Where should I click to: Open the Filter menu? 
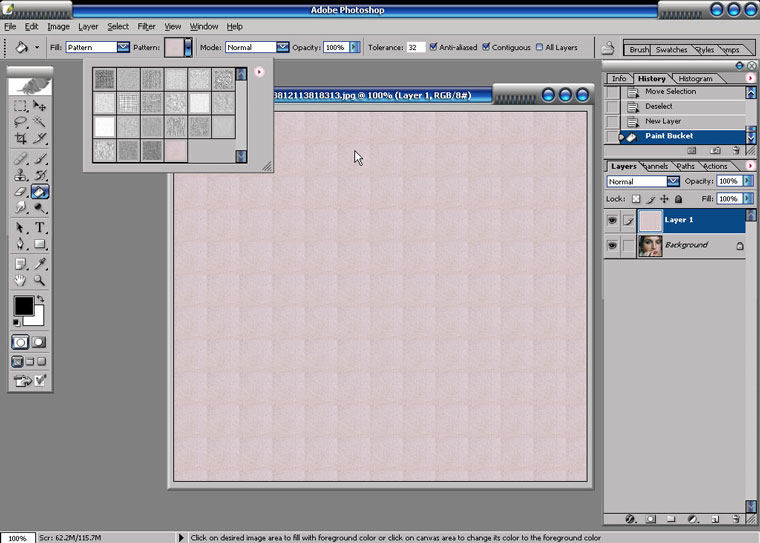[x=146, y=26]
